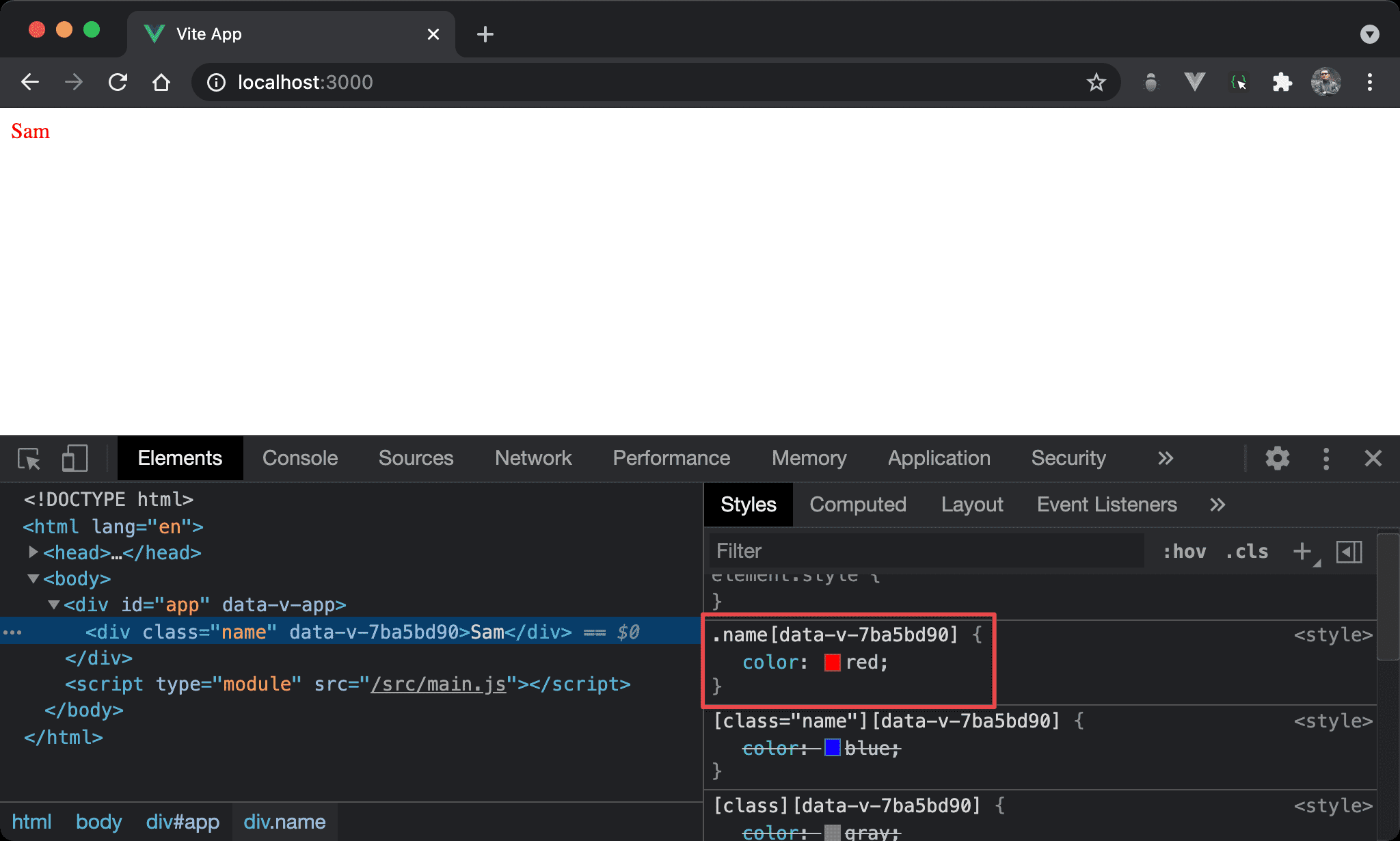Open the DevTools settings gear
The width and height of the screenshot is (1400, 841).
pyautogui.click(x=1277, y=458)
